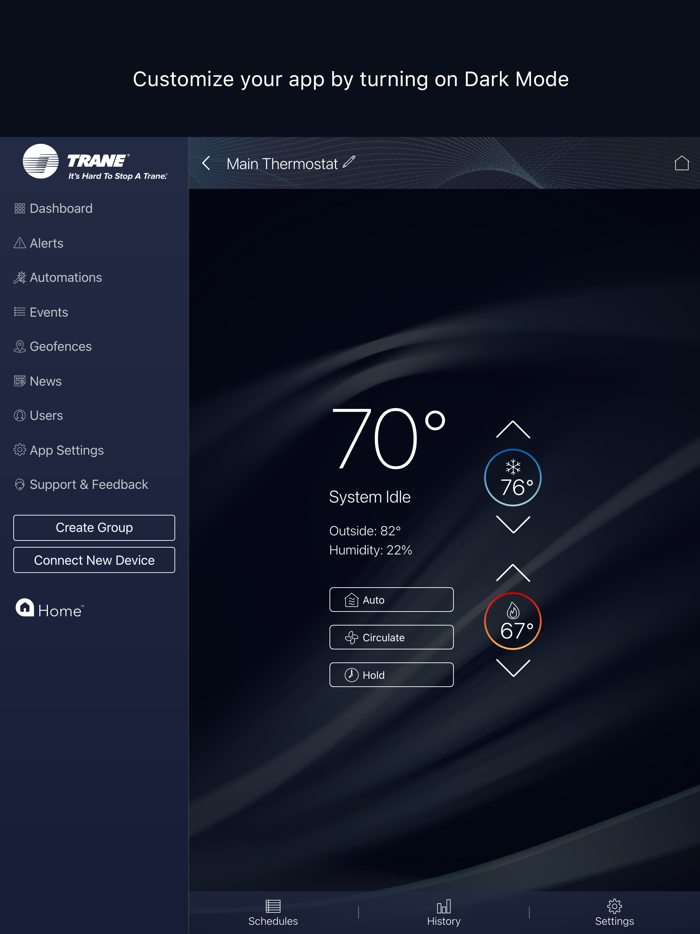This screenshot has width=700, height=934.
Task: Open Support & Feedback
Action: click(x=81, y=485)
